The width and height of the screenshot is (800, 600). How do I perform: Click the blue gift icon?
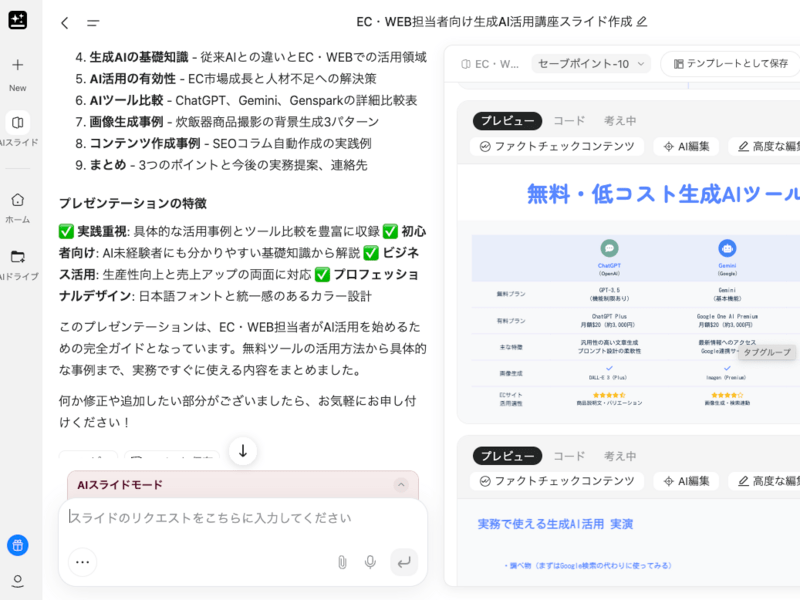pos(18,545)
